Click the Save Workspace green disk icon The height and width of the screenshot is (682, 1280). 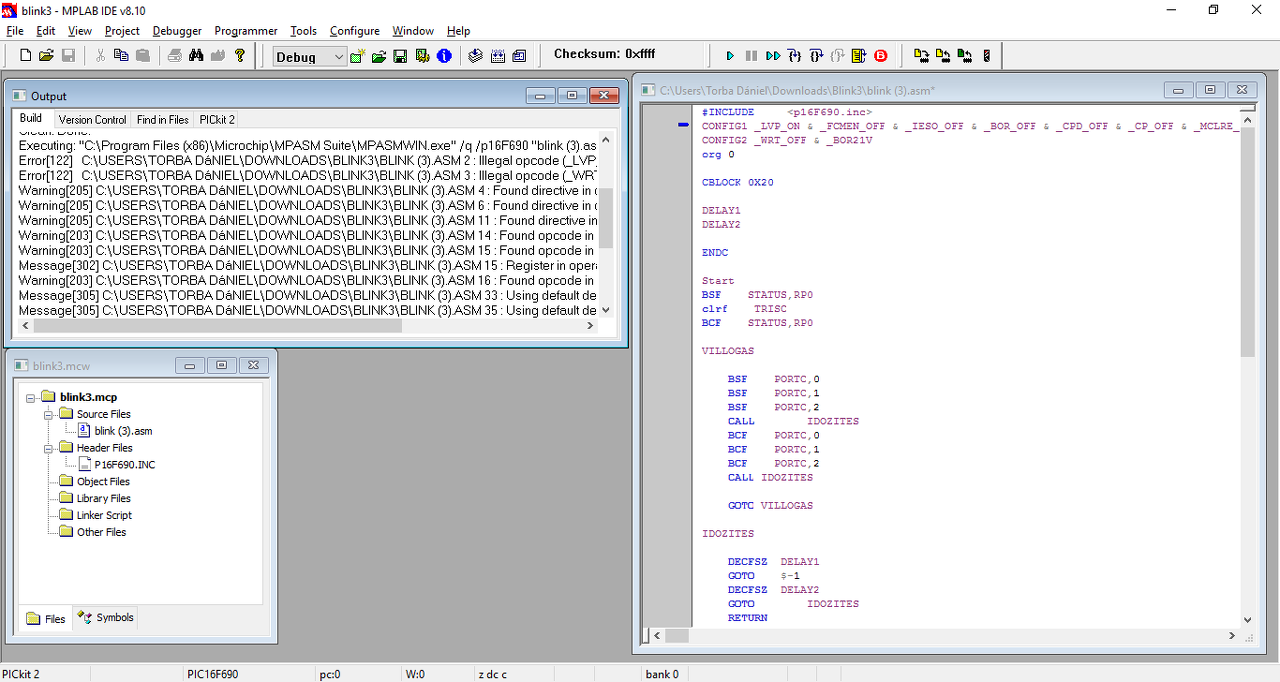[400, 56]
